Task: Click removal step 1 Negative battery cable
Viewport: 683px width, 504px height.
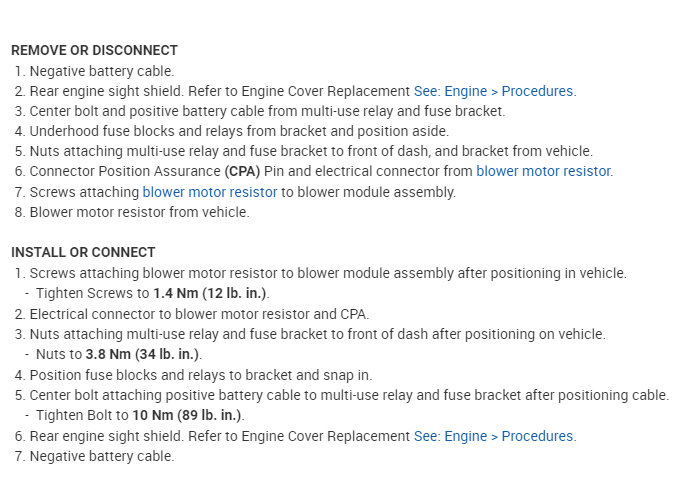Action: tap(101, 71)
